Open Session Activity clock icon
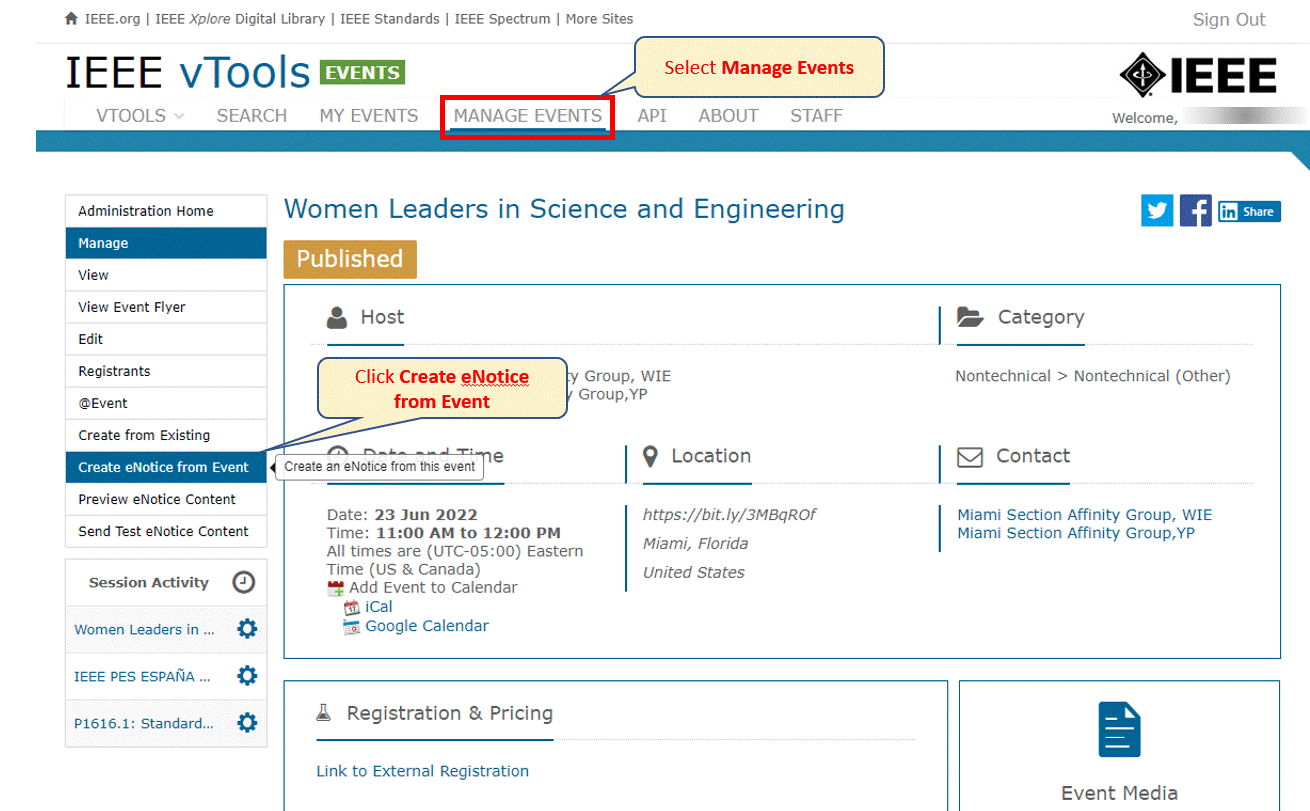 tap(244, 582)
